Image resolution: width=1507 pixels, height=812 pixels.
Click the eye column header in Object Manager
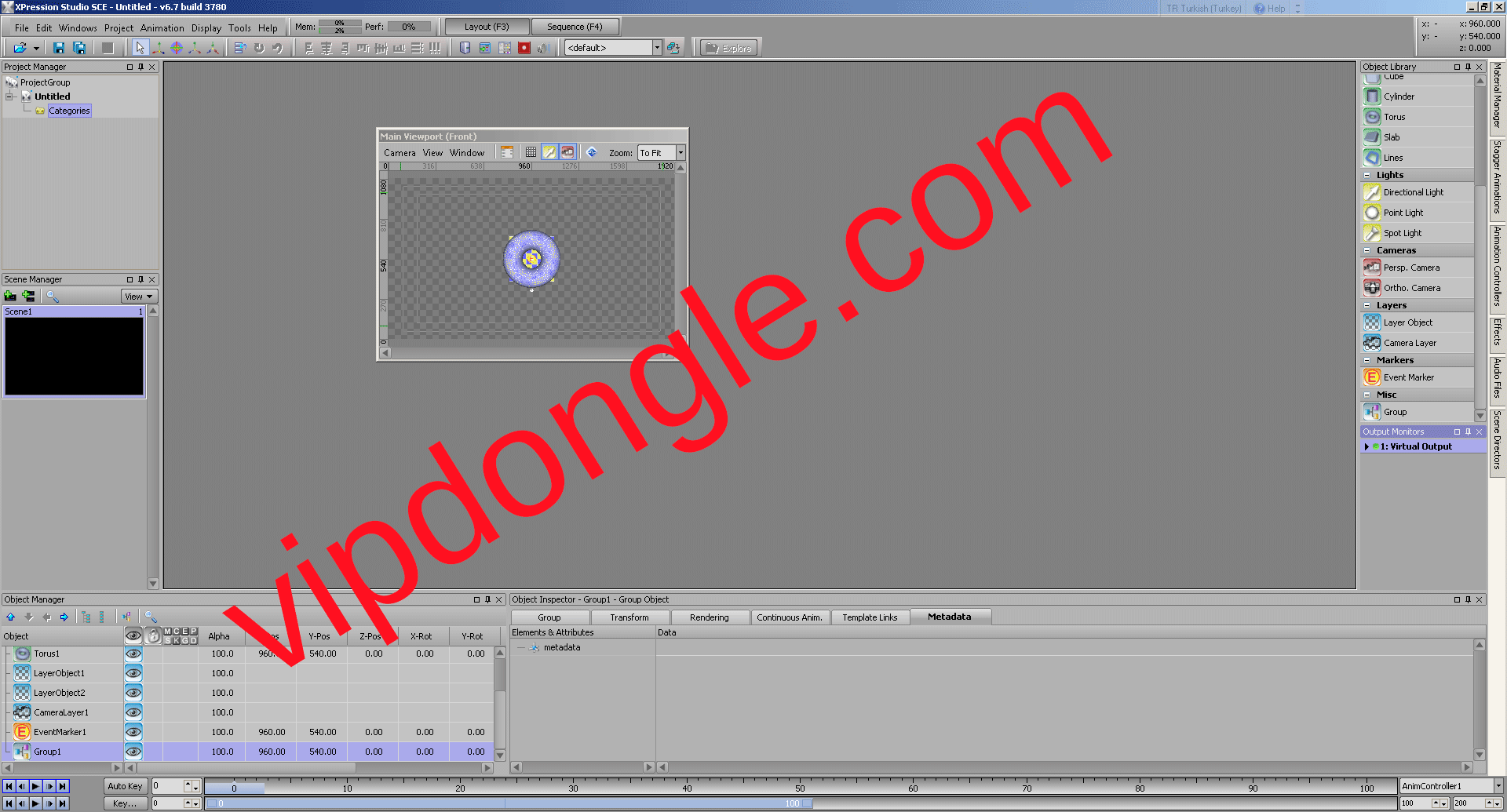(x=133, y=636)
